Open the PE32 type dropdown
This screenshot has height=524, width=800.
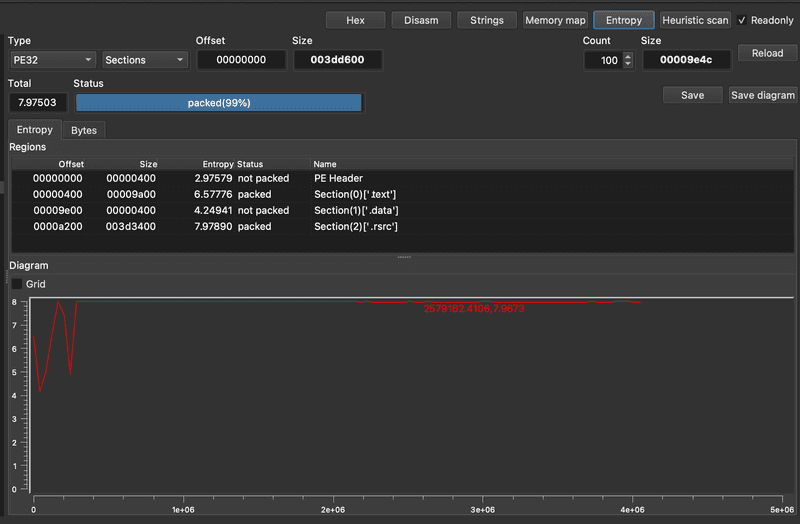pyautogui.click(x=52, y=60)
